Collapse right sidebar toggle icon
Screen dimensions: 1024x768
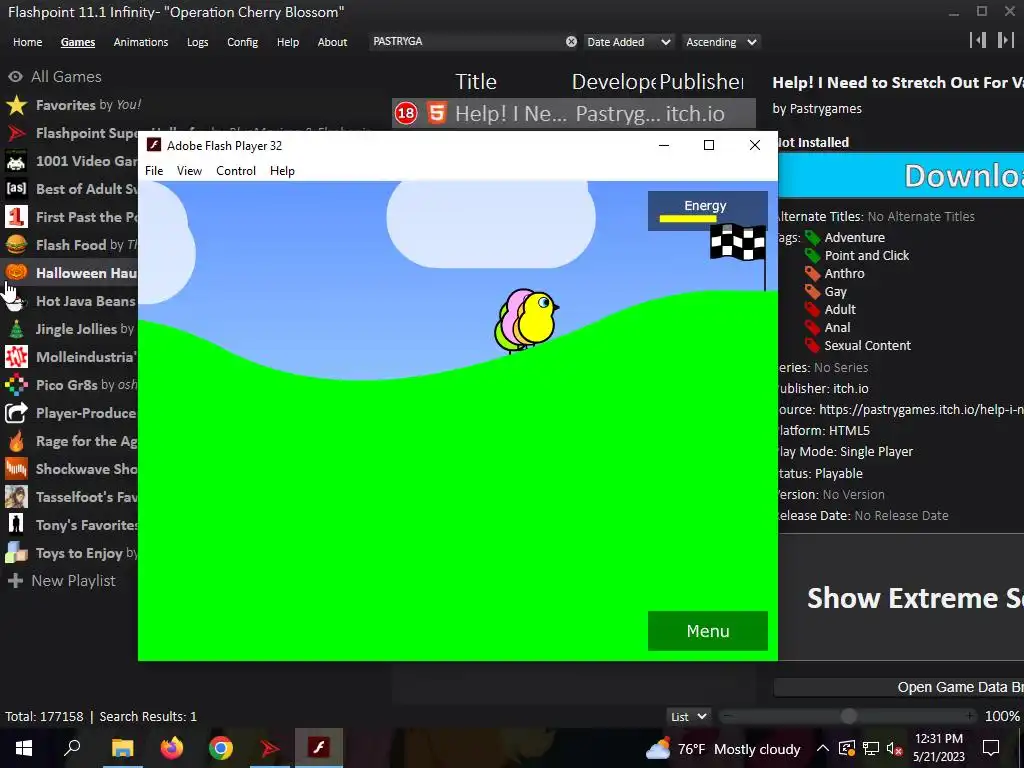coord(1005,40)
